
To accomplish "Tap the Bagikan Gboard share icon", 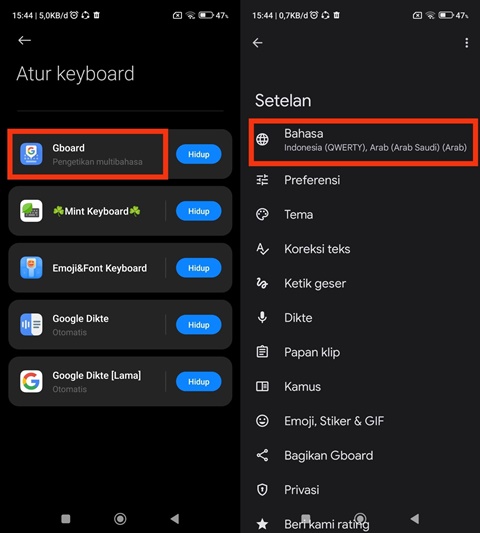I will pos(262,455).
